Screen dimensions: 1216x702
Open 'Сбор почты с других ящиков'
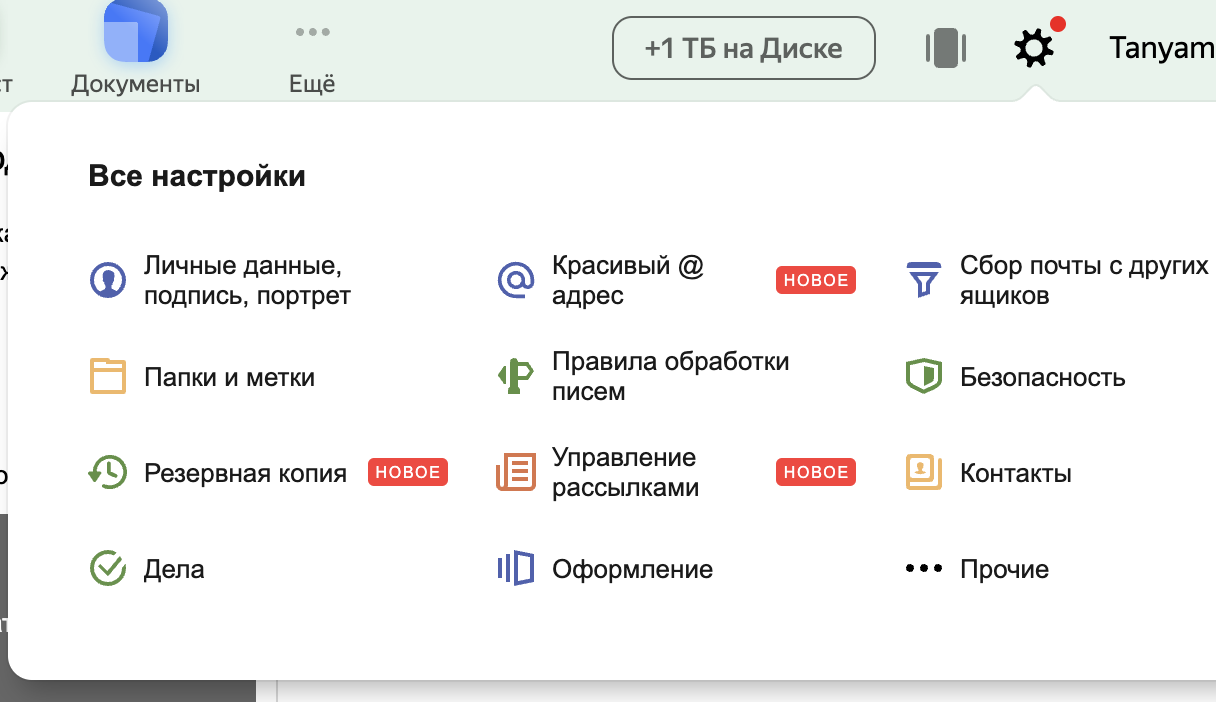point(1084,281)
